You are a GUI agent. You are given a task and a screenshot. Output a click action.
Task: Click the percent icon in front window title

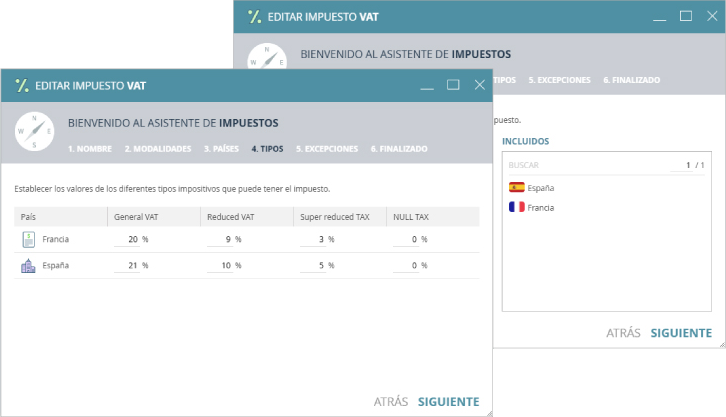tap(22, 86)
